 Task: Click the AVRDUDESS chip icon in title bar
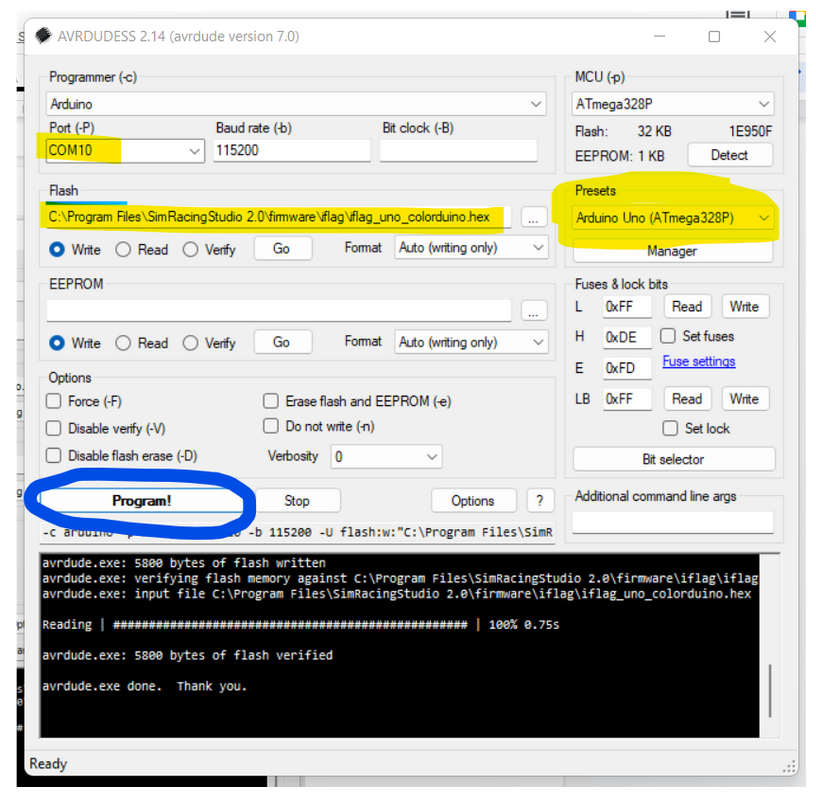pyautogui.click(x=43, y=35)
